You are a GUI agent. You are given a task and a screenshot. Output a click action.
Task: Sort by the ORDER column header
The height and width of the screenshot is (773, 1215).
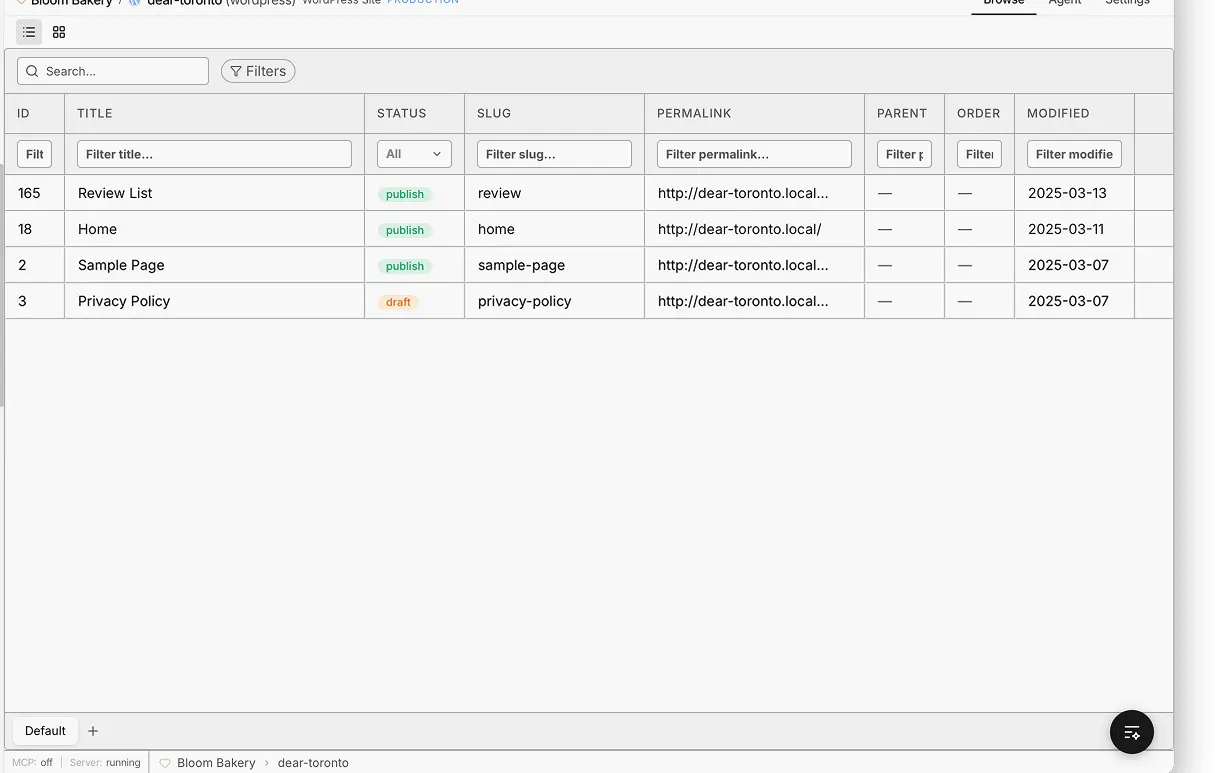point(979,113)
